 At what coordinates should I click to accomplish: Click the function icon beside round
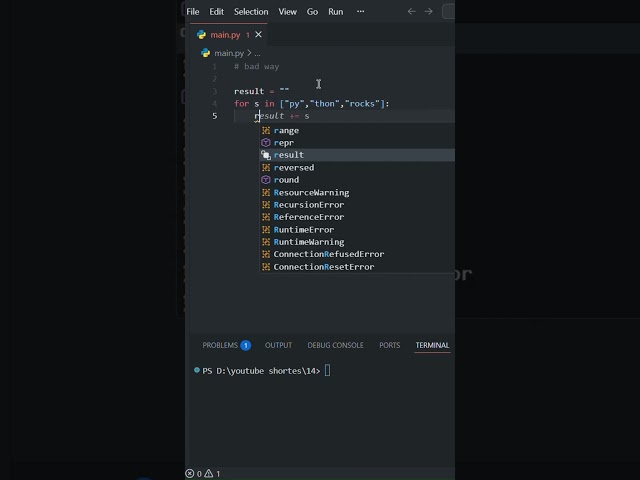(266, 180)
